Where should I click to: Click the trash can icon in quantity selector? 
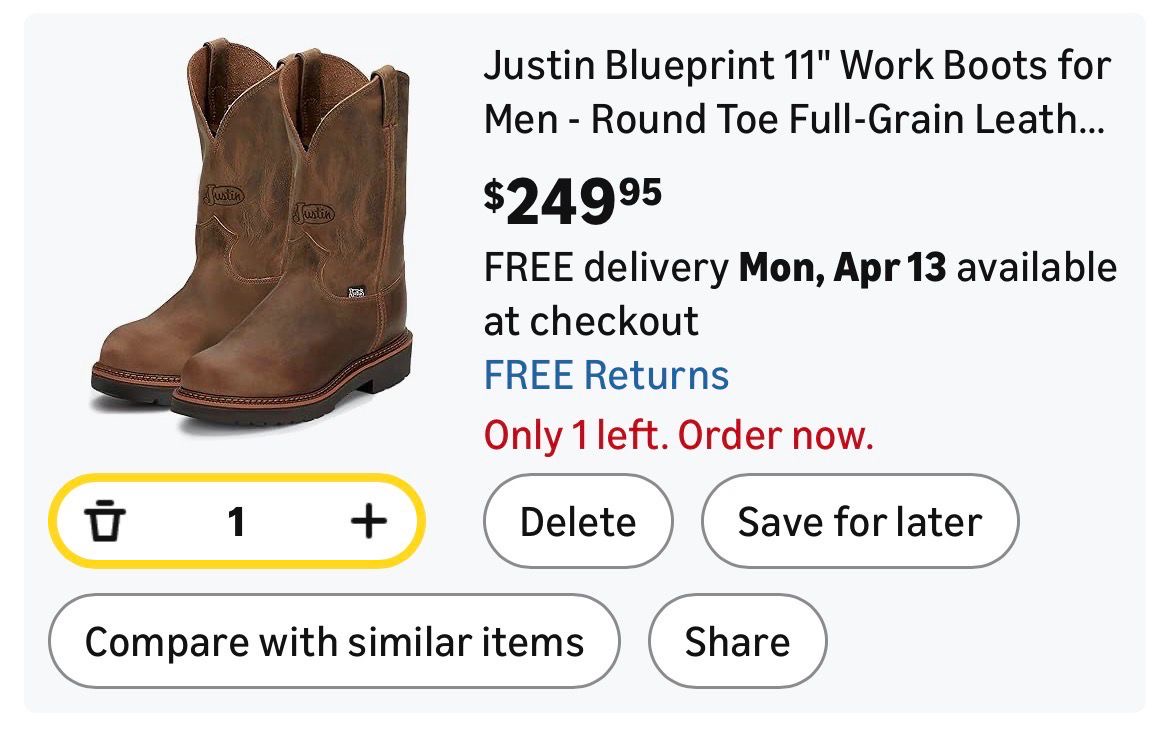103,521
